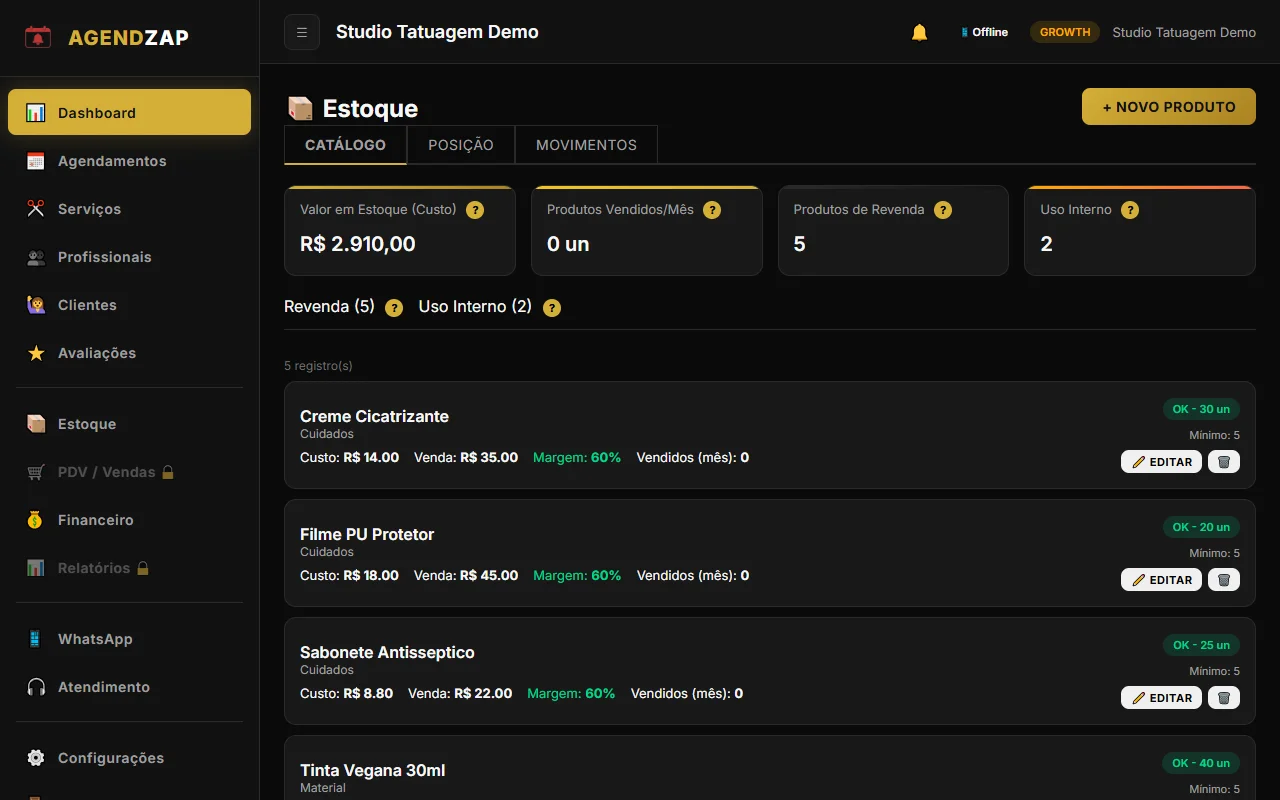
Task: Click help icon next to Uso Interno card
Action: coord(1129,210)
